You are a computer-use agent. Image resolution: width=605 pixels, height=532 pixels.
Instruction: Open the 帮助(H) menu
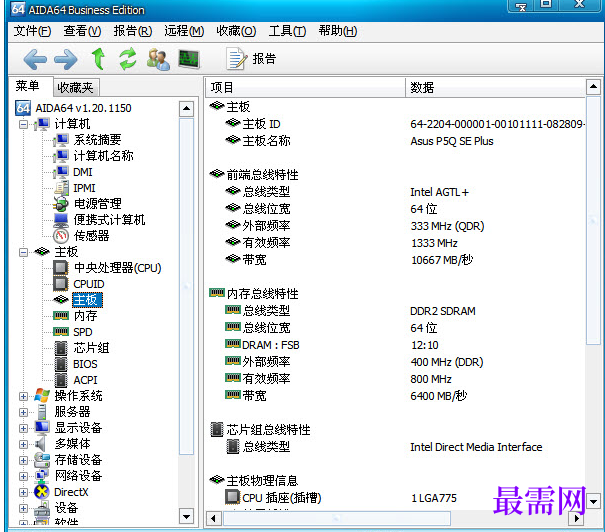click(x=338, y=31)
